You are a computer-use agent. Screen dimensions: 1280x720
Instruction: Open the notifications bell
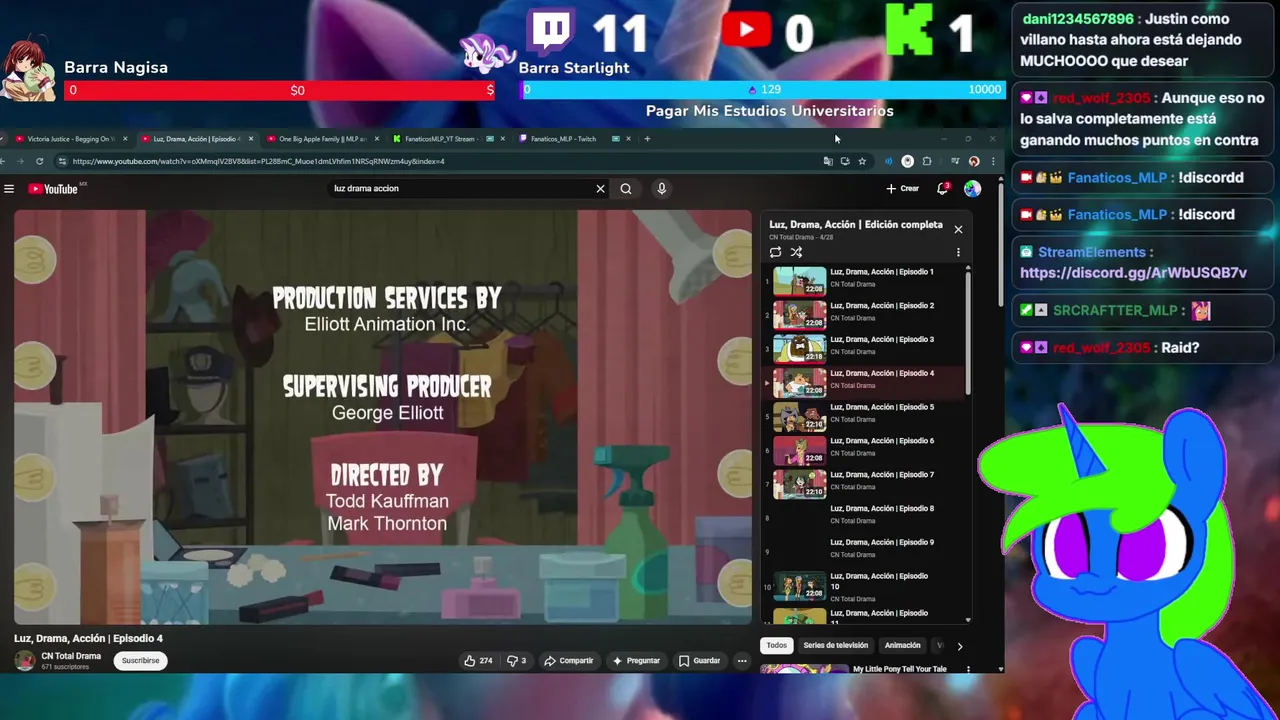[x=942, y=189]
